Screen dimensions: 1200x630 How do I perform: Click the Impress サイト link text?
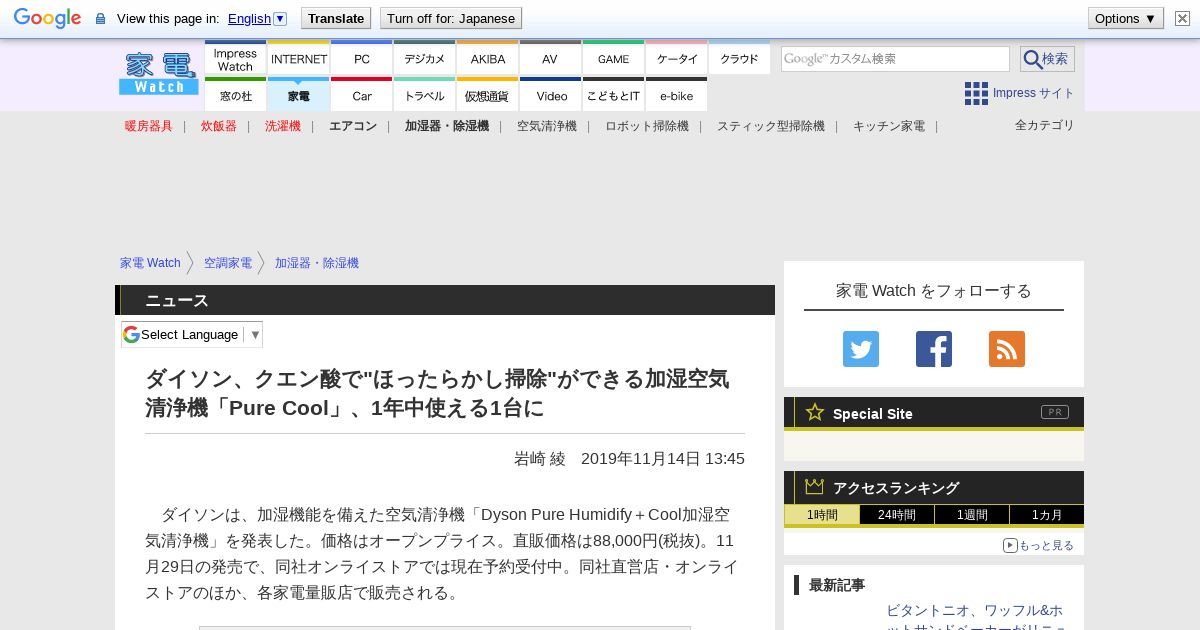[x=1034, y=93]
